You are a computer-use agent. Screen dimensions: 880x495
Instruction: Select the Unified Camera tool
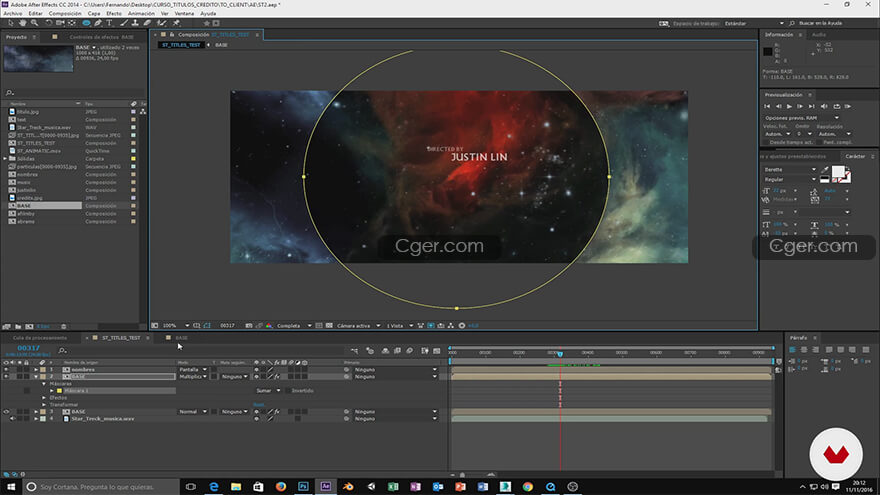click(60, 23)
